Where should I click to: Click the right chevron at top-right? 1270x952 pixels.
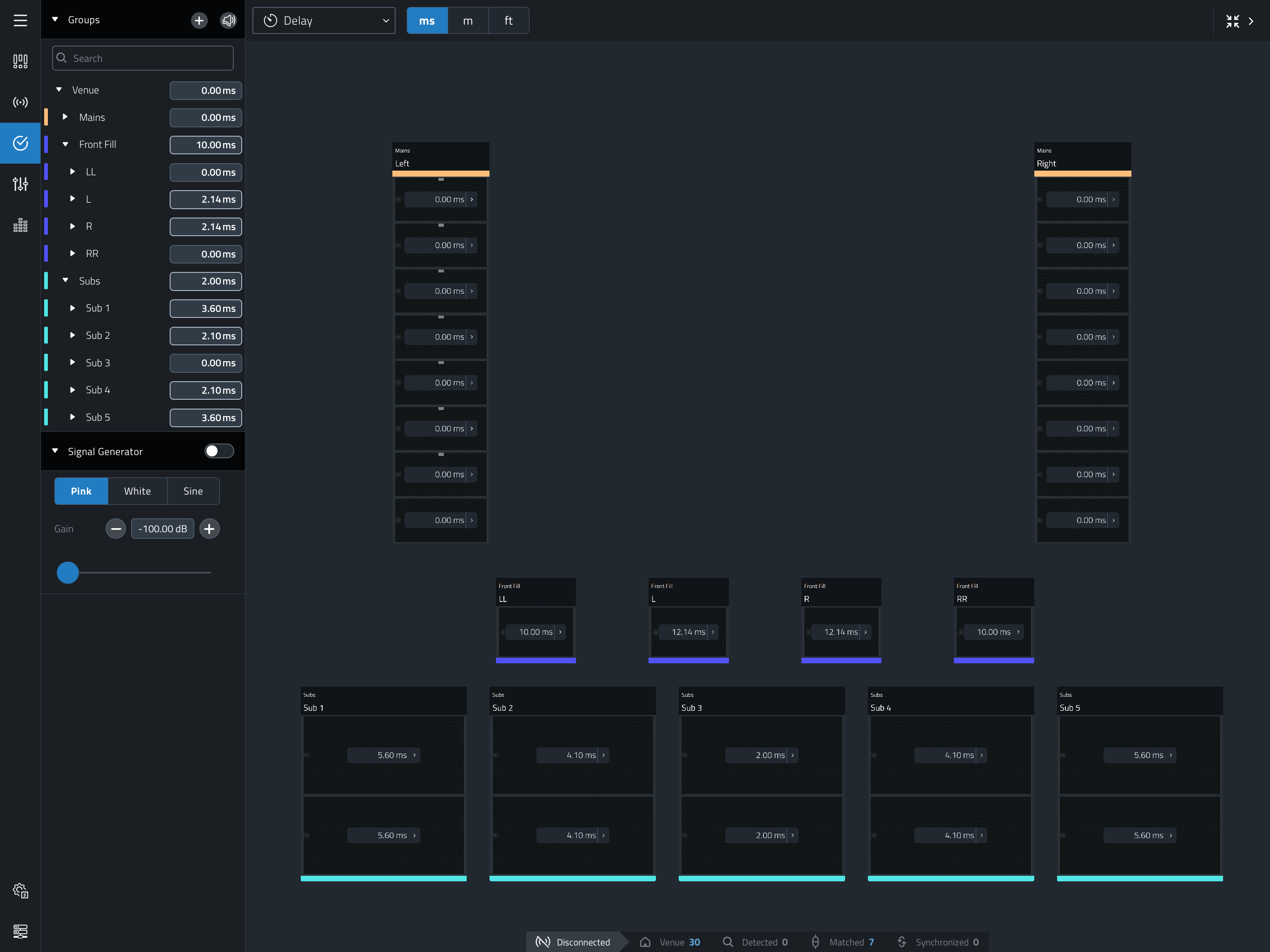1251,20
